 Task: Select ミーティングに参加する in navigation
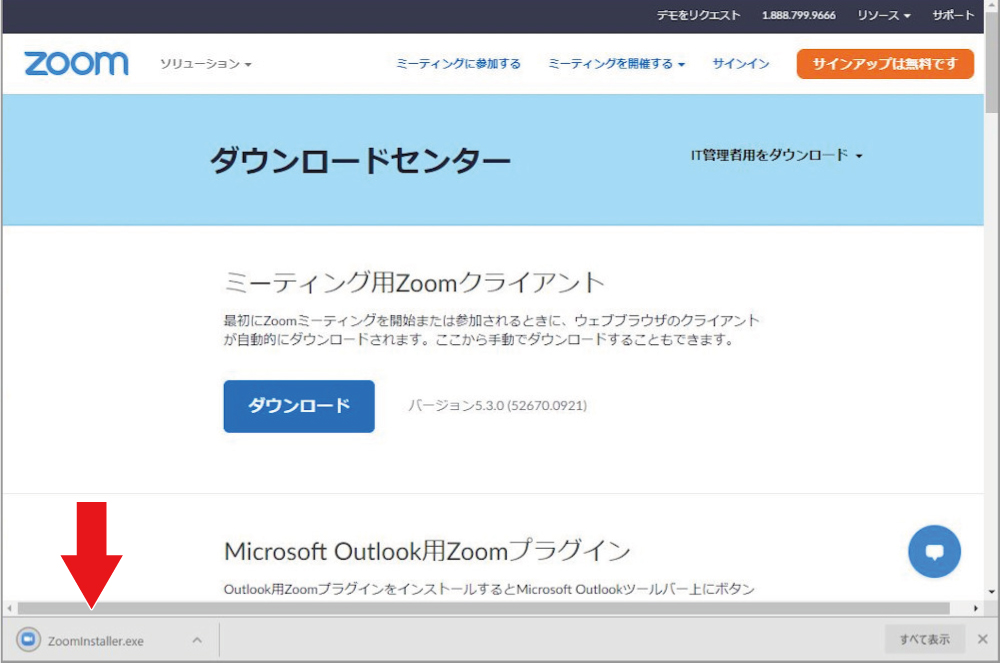coord(458,64)
